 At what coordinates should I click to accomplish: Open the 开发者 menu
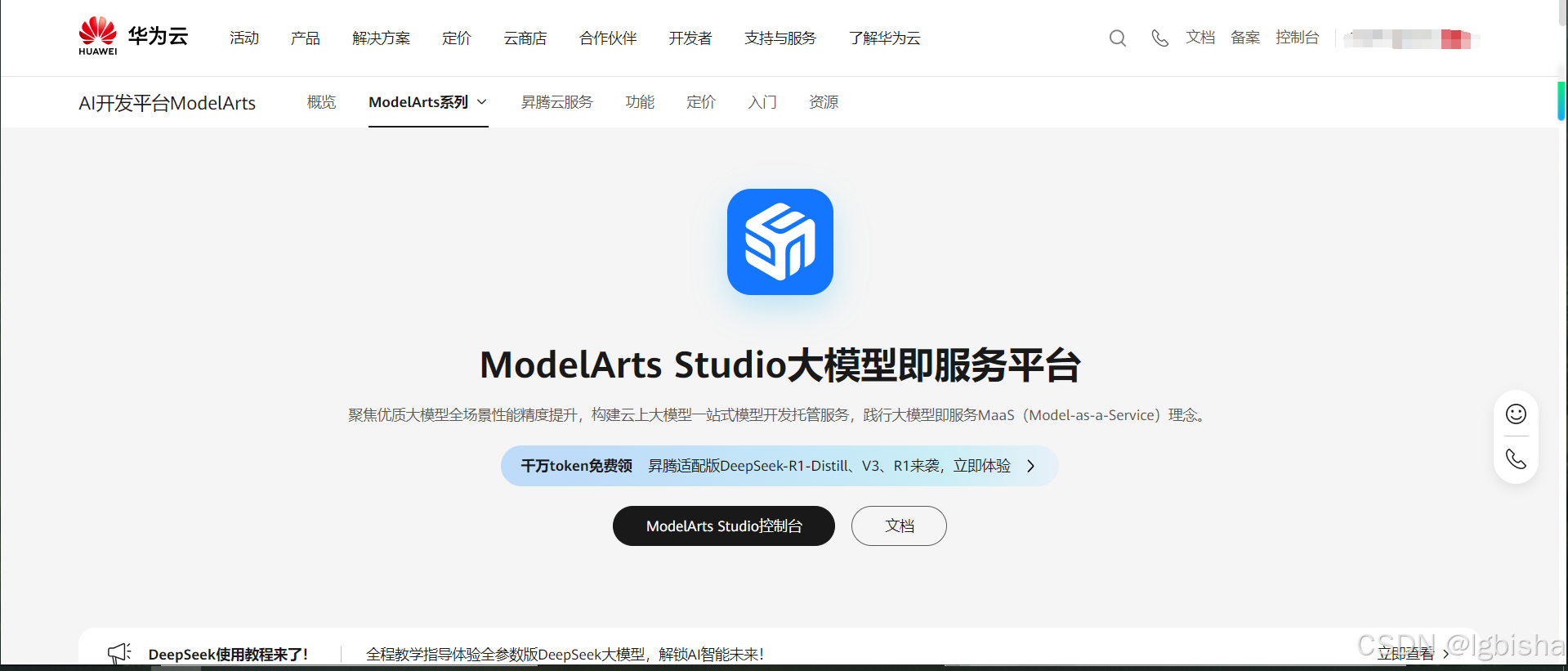click(x=690, y=38)
